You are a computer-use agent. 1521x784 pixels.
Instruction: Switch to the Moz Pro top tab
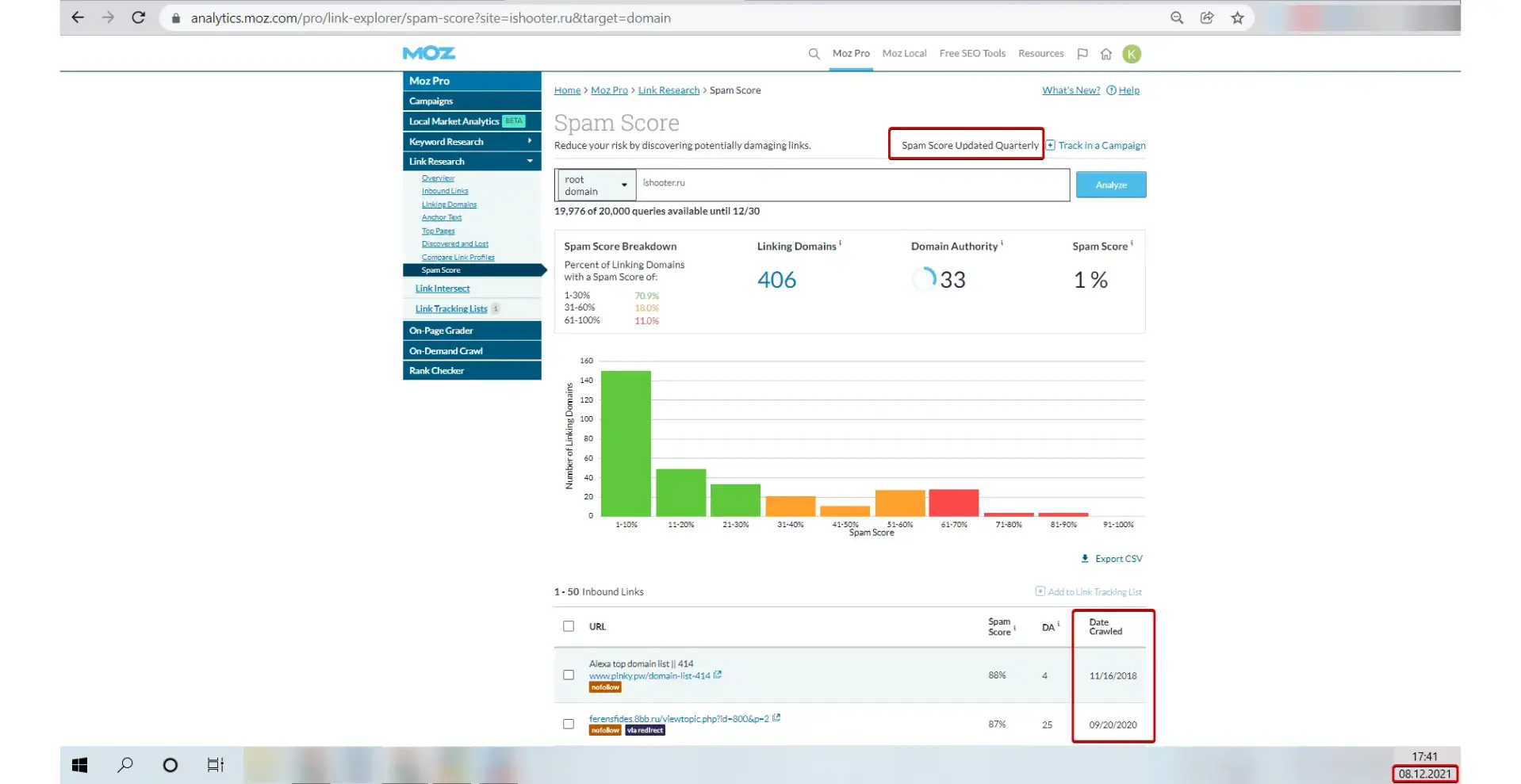click(x=851, y=54)
